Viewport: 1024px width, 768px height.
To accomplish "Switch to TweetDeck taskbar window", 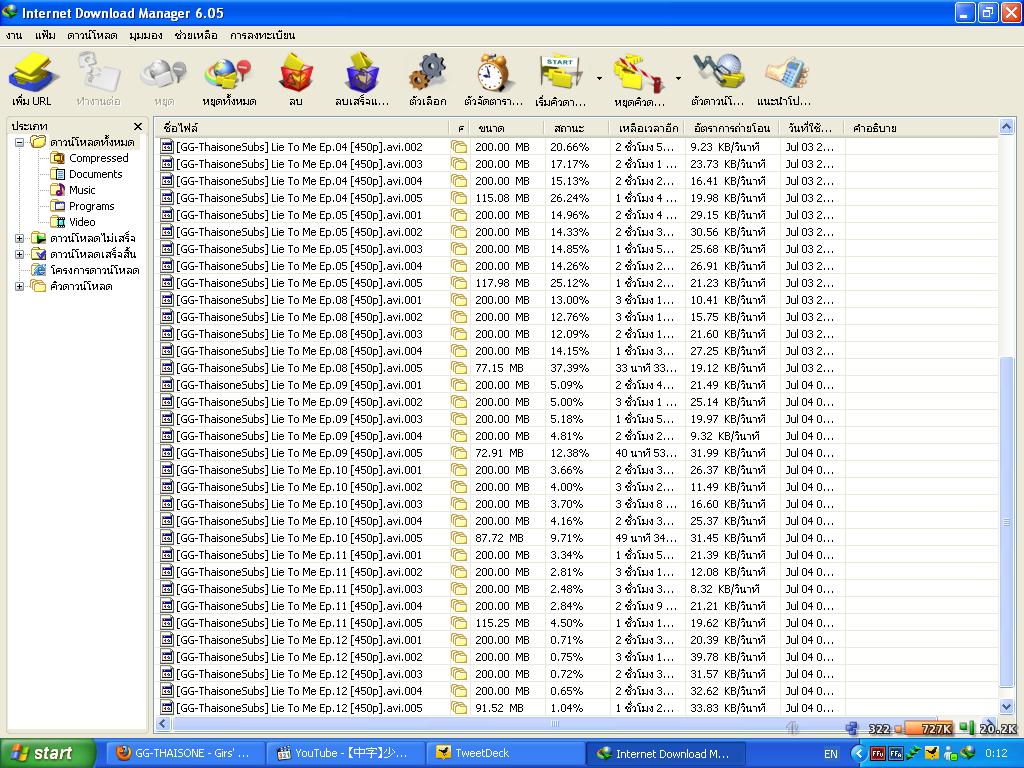I will [x=505, y=753].
